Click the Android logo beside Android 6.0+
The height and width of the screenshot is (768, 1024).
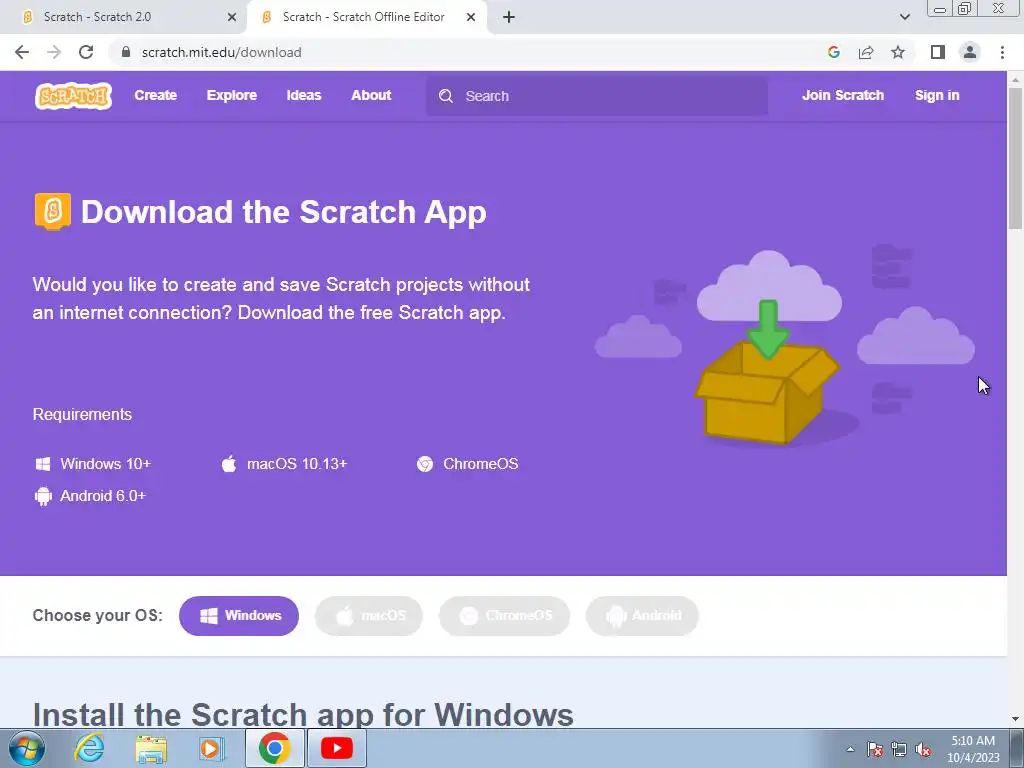pyautogui.click(x=43, y=496)
